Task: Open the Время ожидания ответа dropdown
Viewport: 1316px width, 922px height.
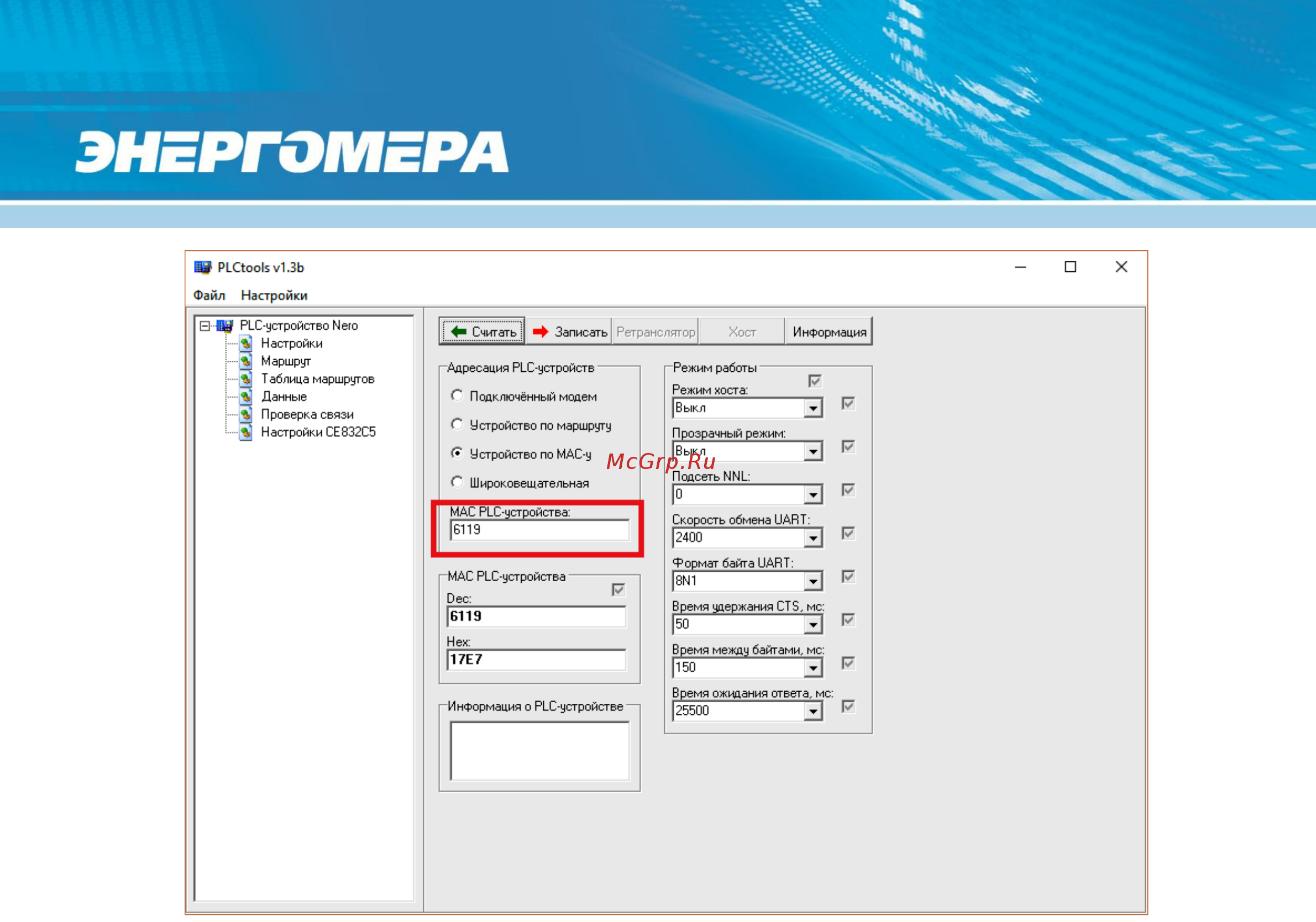Action: point(814,711)
